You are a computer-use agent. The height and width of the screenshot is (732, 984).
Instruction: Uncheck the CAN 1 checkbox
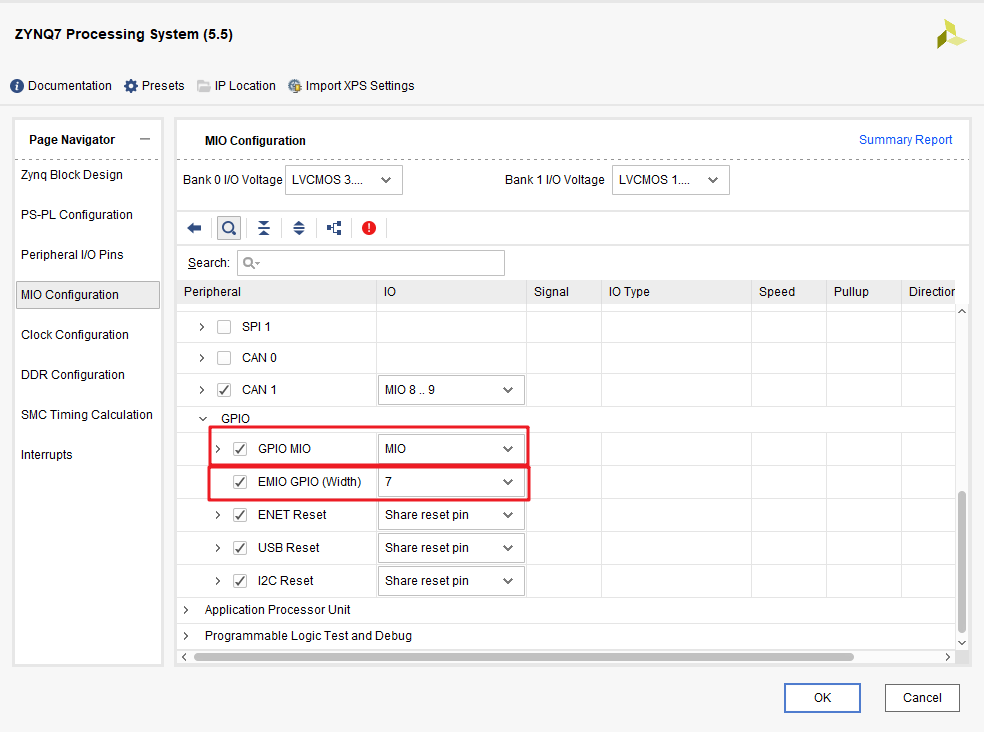pyautogui.click(x=224, y=390)
